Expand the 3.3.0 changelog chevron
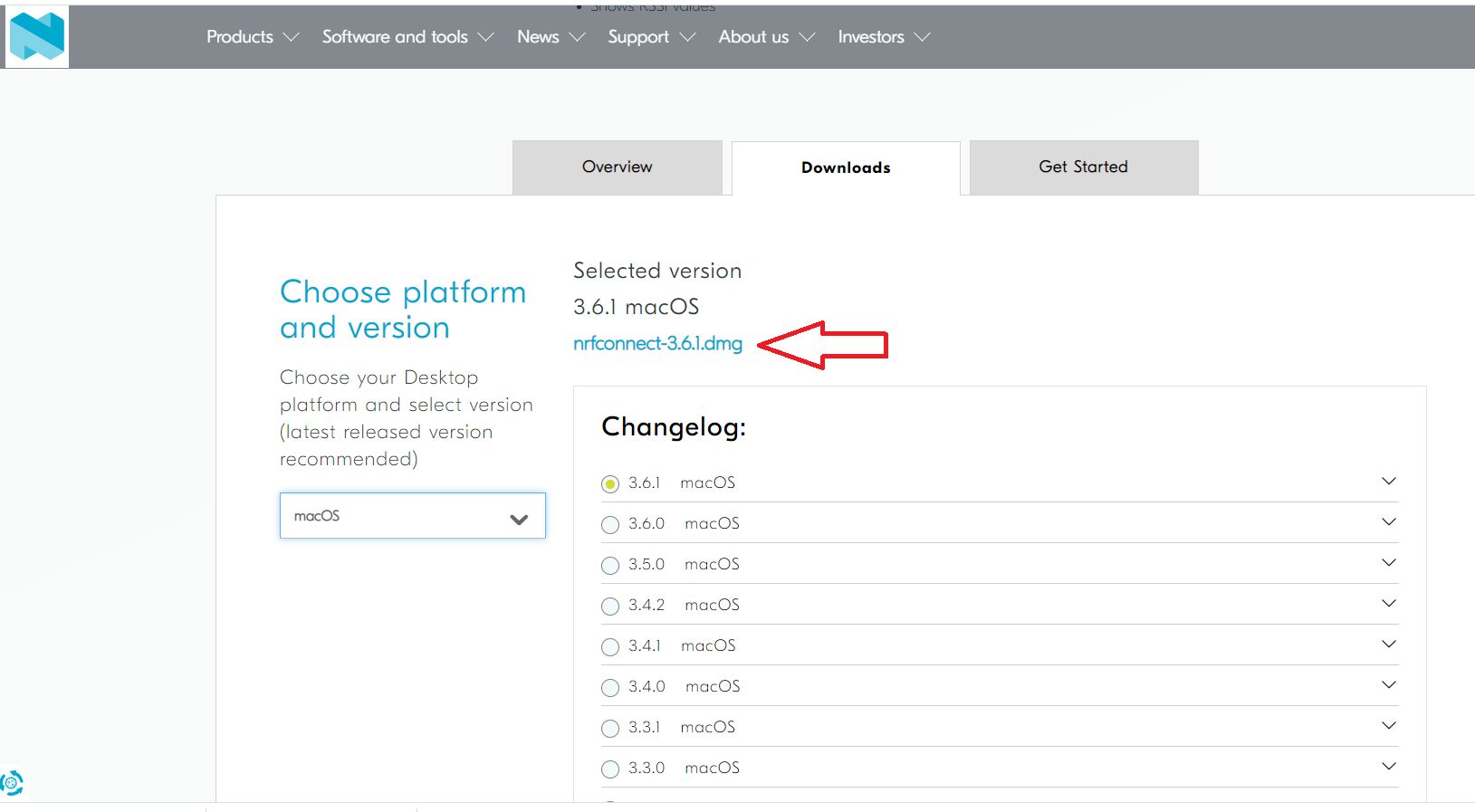The height and width of the screenshot is (812, 1475). [1389, 766]
